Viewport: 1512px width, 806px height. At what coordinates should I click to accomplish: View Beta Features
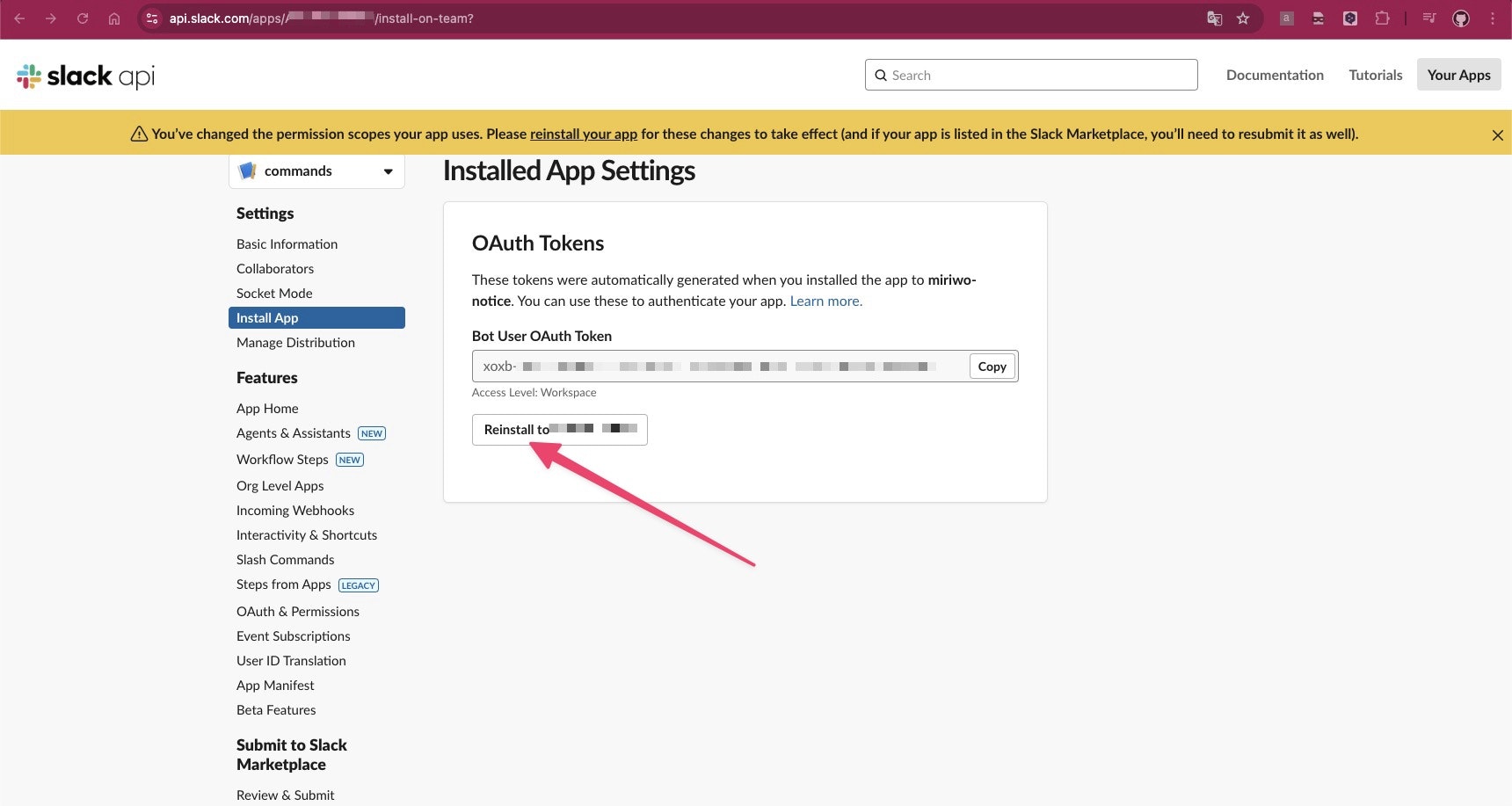(x=276, y=710)
